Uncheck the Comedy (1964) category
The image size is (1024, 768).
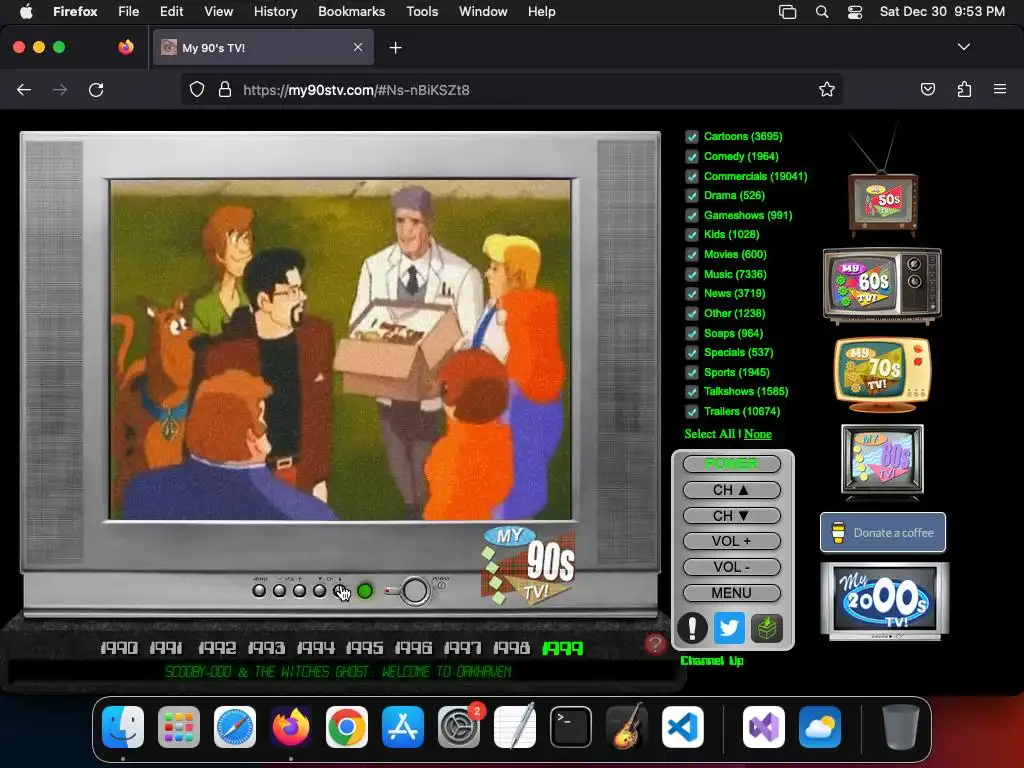click(x=692, y=157)
